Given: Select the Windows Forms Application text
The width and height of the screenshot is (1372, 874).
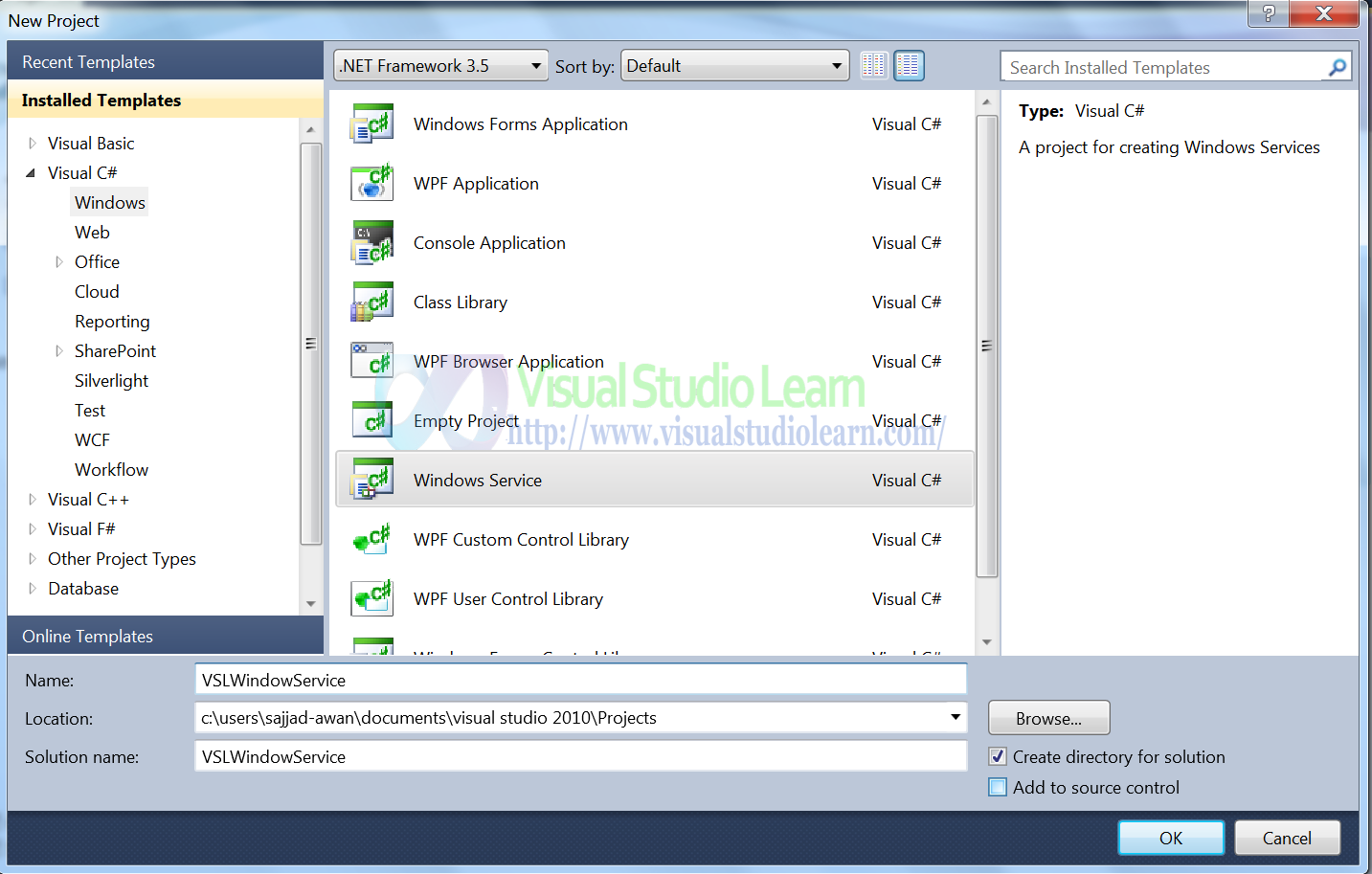Looking at the screenshot, I should click(520, 124).
